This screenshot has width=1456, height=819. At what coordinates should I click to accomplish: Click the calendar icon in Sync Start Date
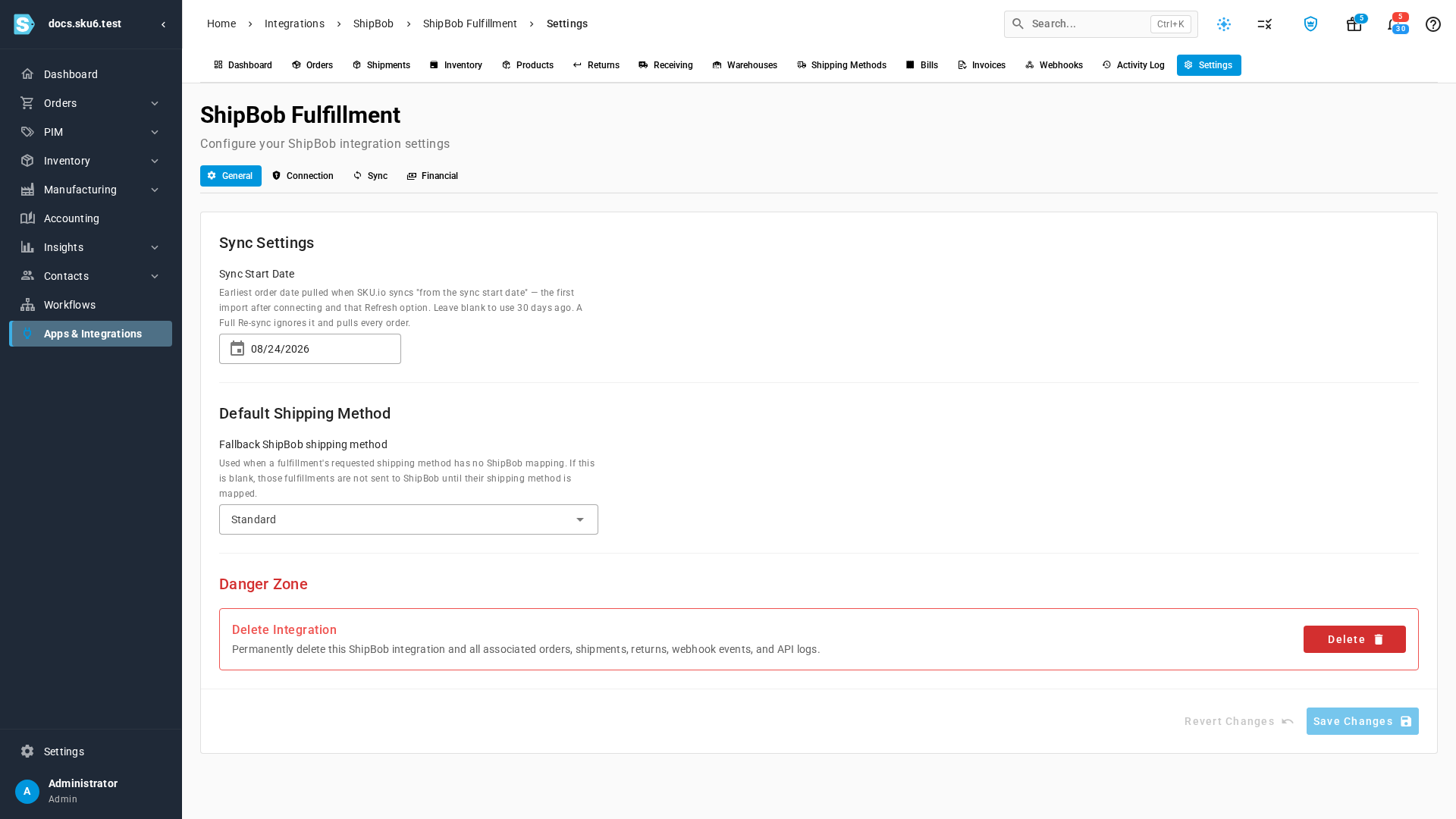tap(237, 349)
